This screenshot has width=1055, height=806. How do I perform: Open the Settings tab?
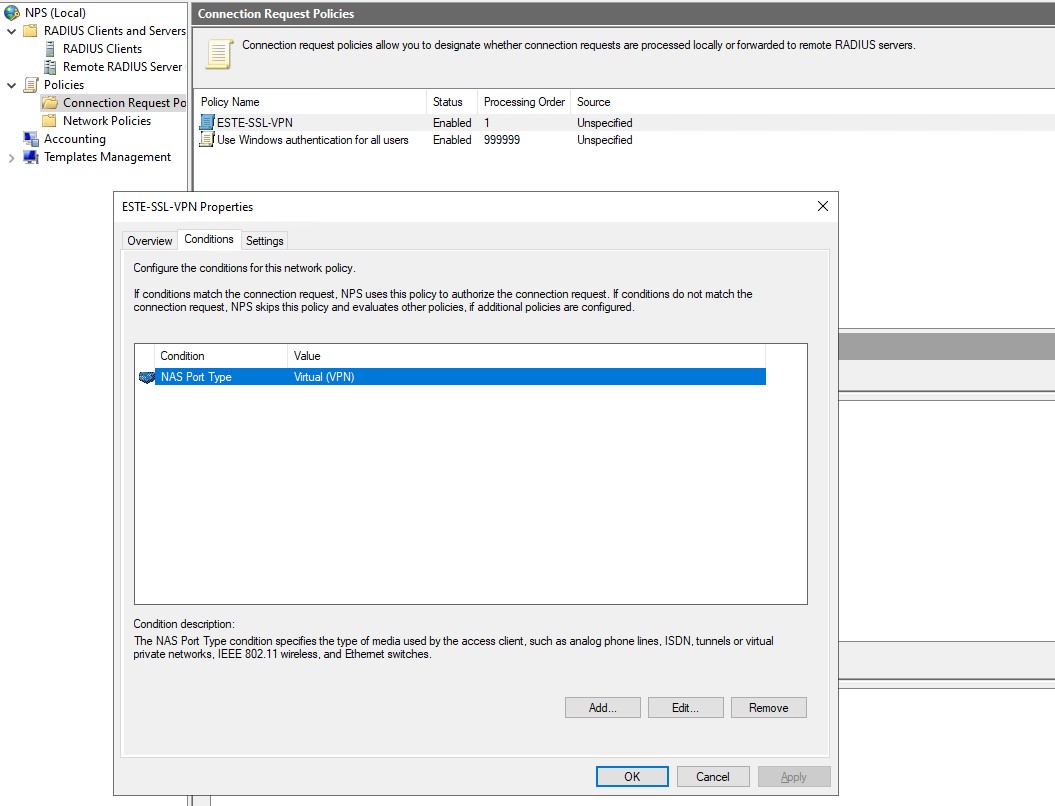[x=265, y=241]
